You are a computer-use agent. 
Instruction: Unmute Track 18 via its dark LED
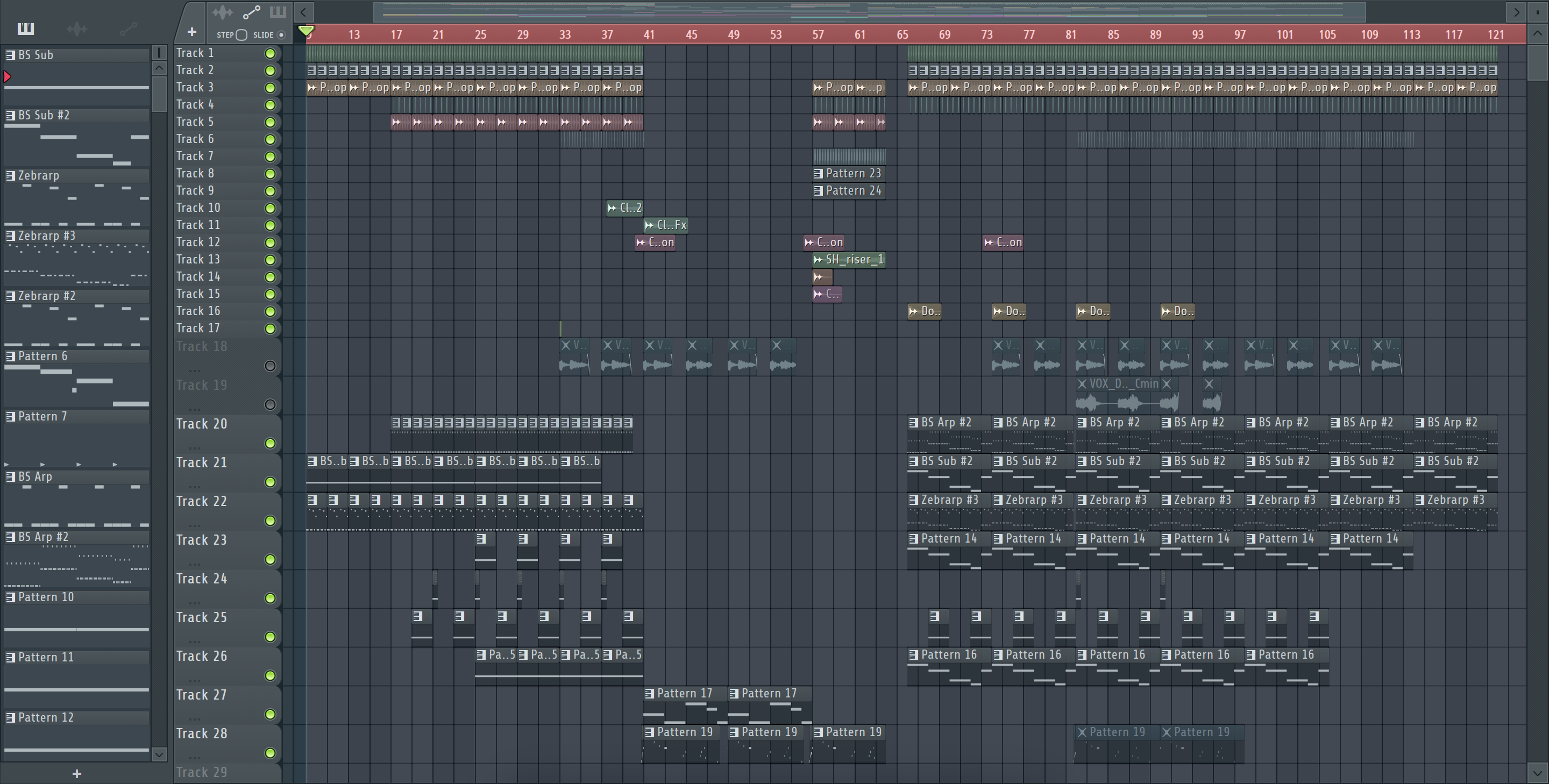[270, 366]
